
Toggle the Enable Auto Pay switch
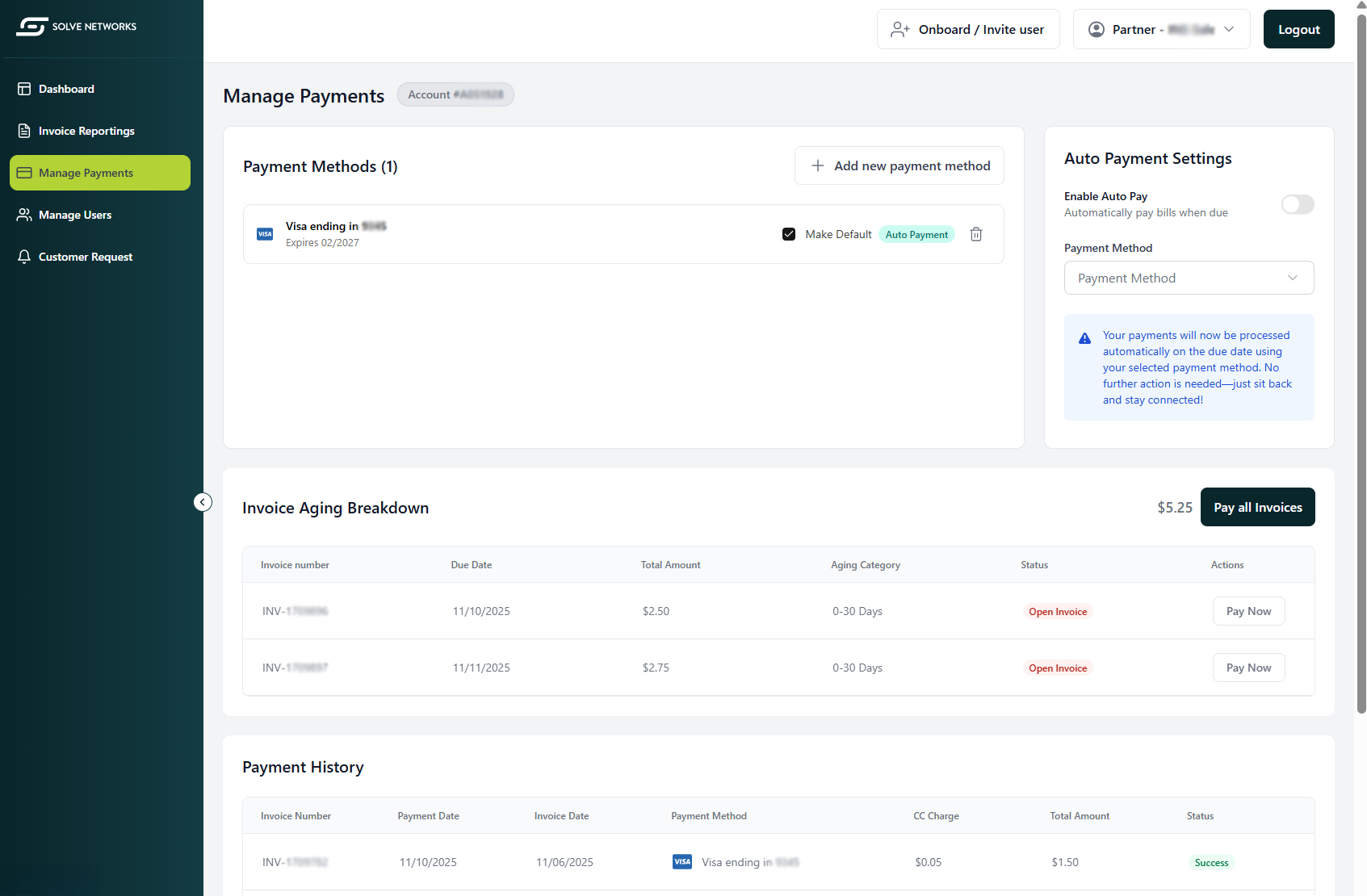pos(1297,204)
